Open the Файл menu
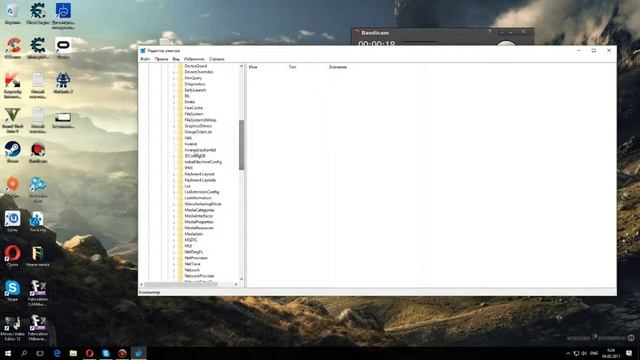640x360 pixels. click(x=145, y=59)
